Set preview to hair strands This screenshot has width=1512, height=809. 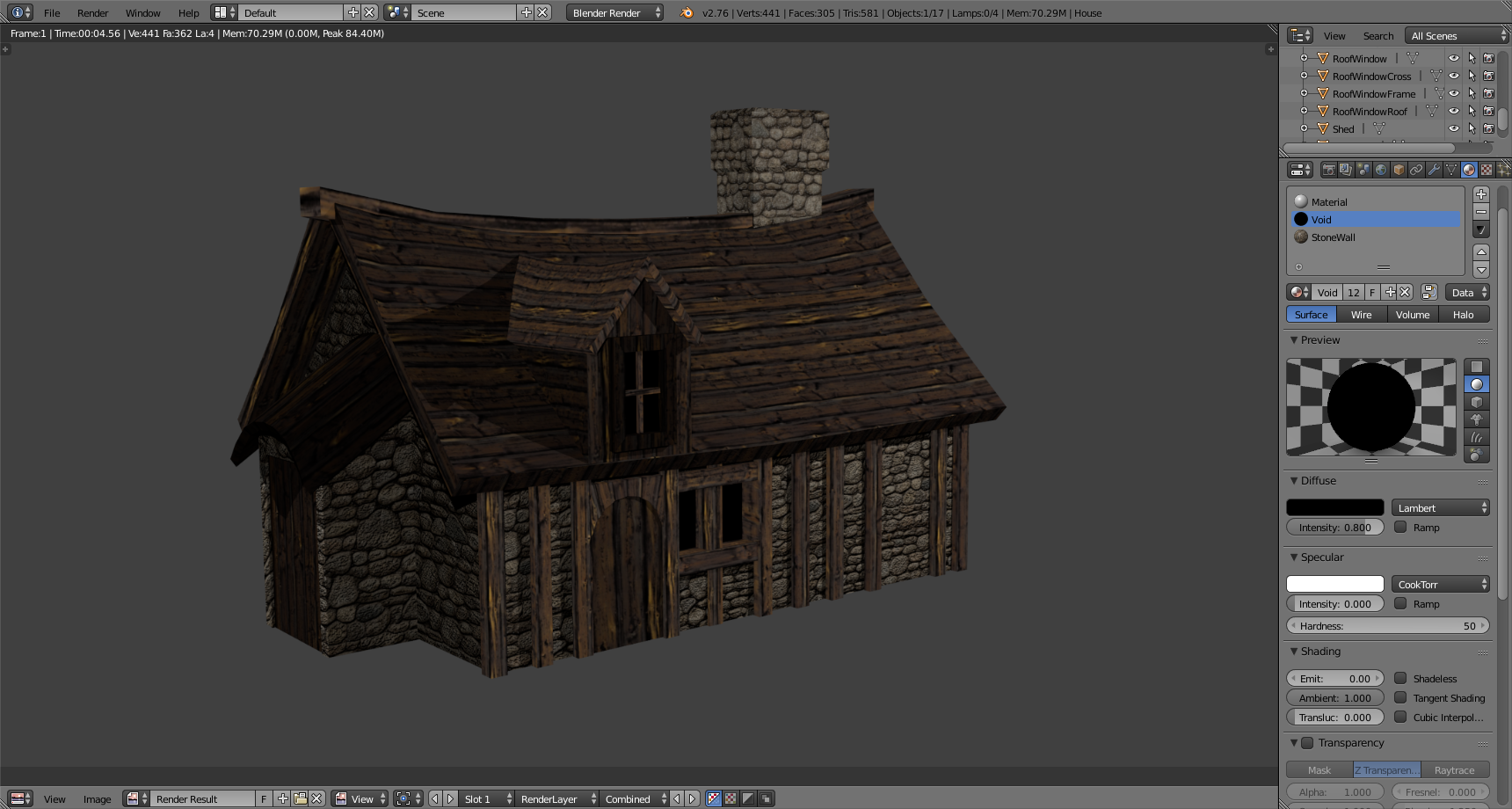pos(1477,437)
